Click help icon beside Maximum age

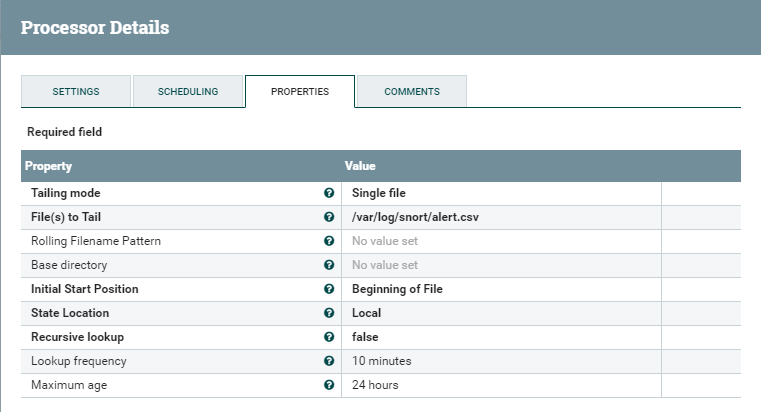point(329,385)
